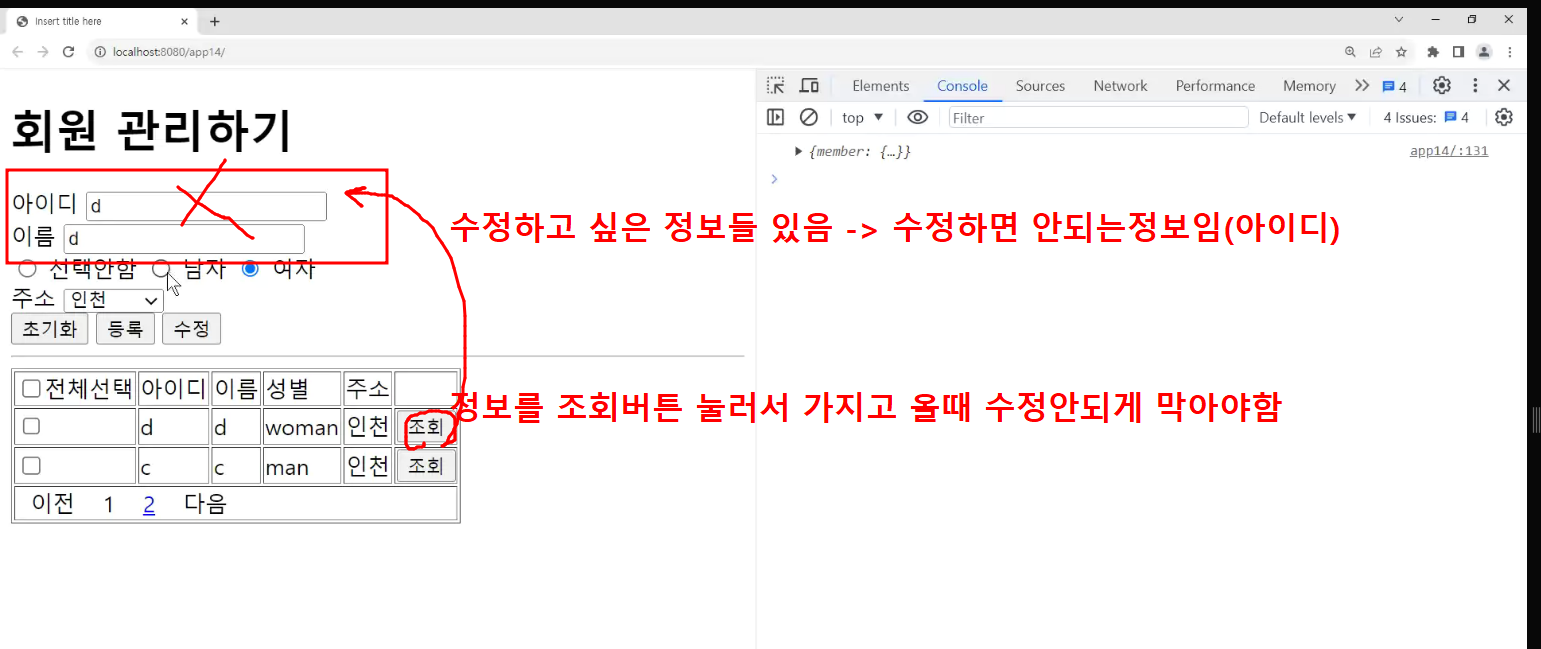Activate DevTools inspect element picker
Screen dimensions: 1541x649
click(x=776, y=86)
